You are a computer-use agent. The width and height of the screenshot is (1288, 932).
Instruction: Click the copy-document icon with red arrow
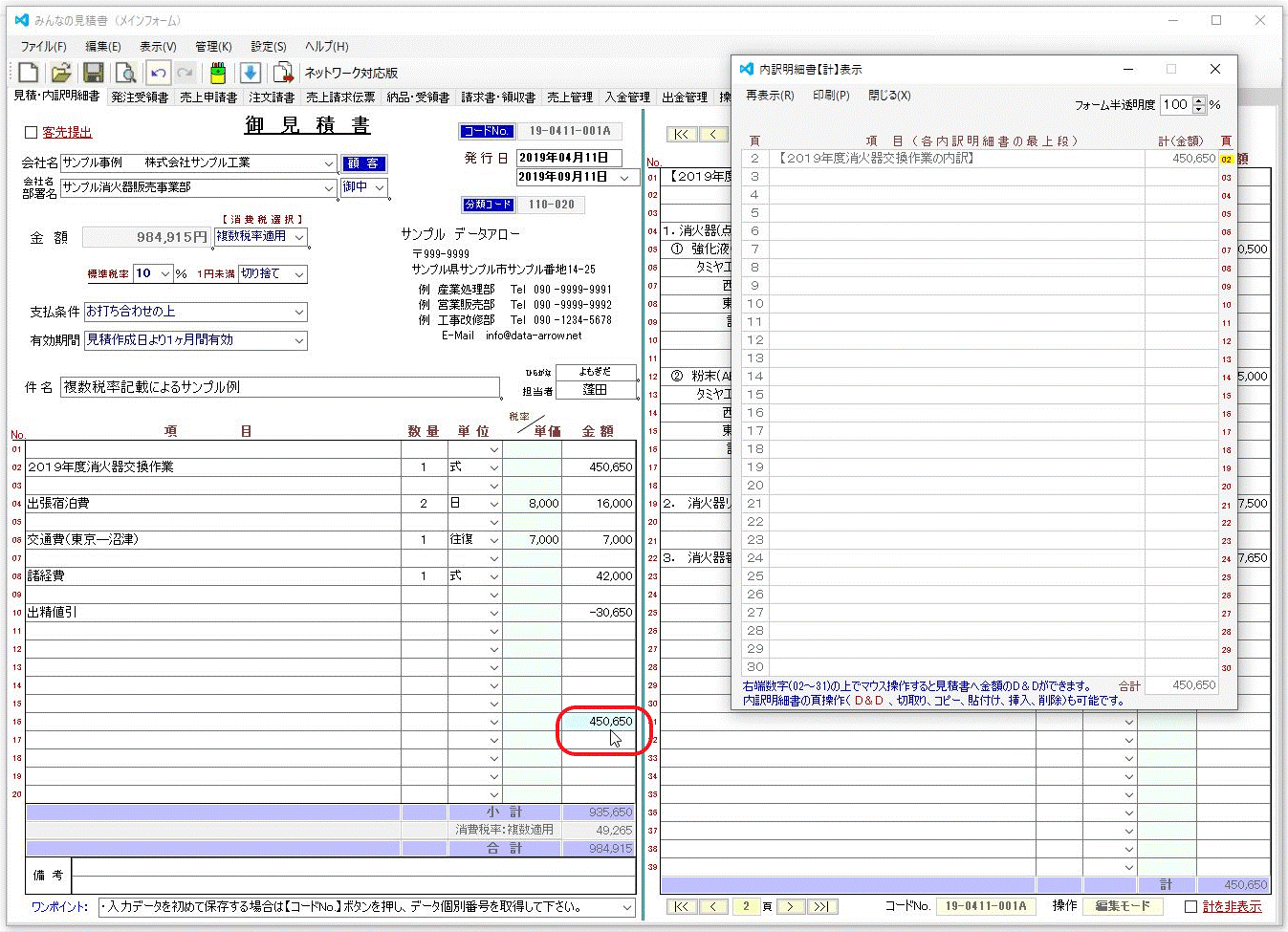pos(282,73)
